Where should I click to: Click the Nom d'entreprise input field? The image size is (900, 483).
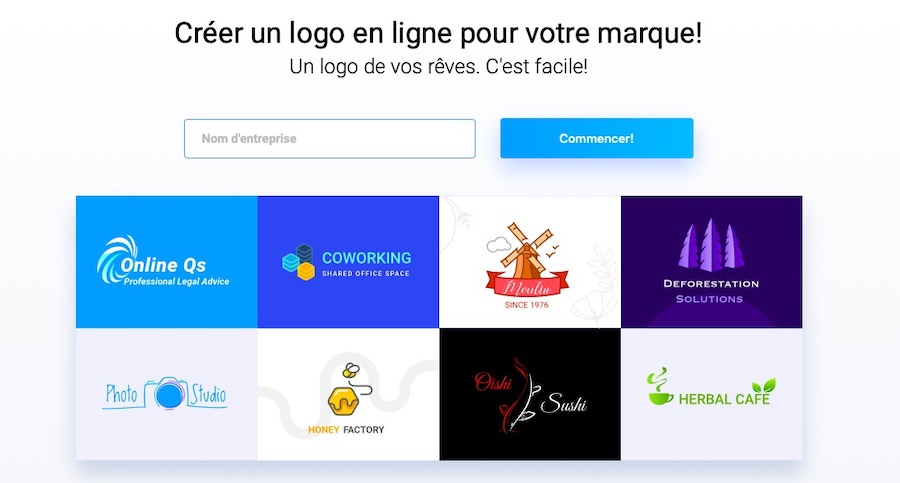click(x=329, y=138)
